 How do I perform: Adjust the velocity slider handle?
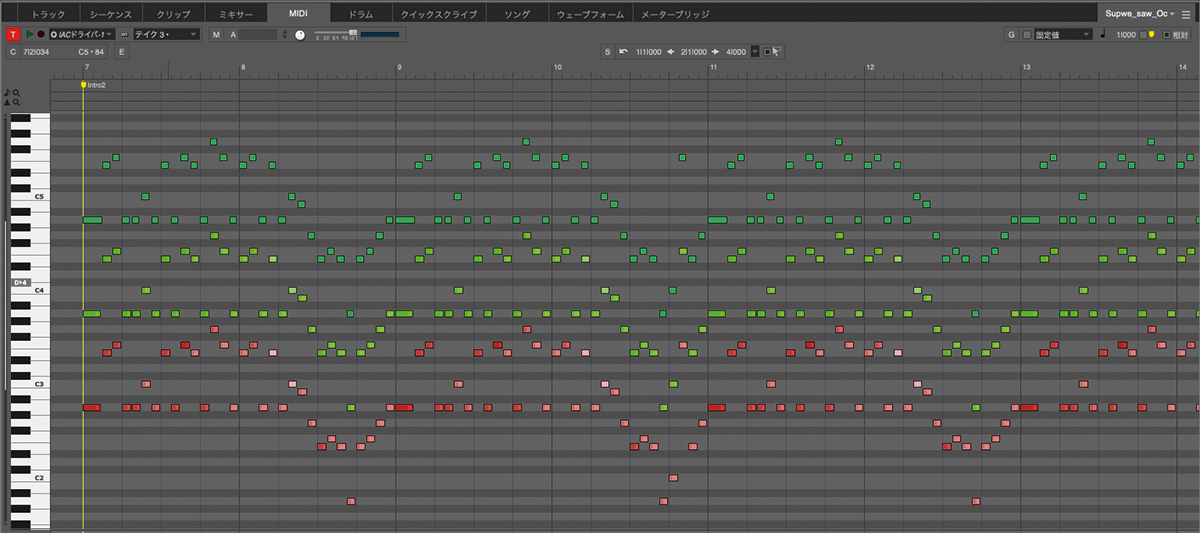pyautogui.click(x=352, y=32)
